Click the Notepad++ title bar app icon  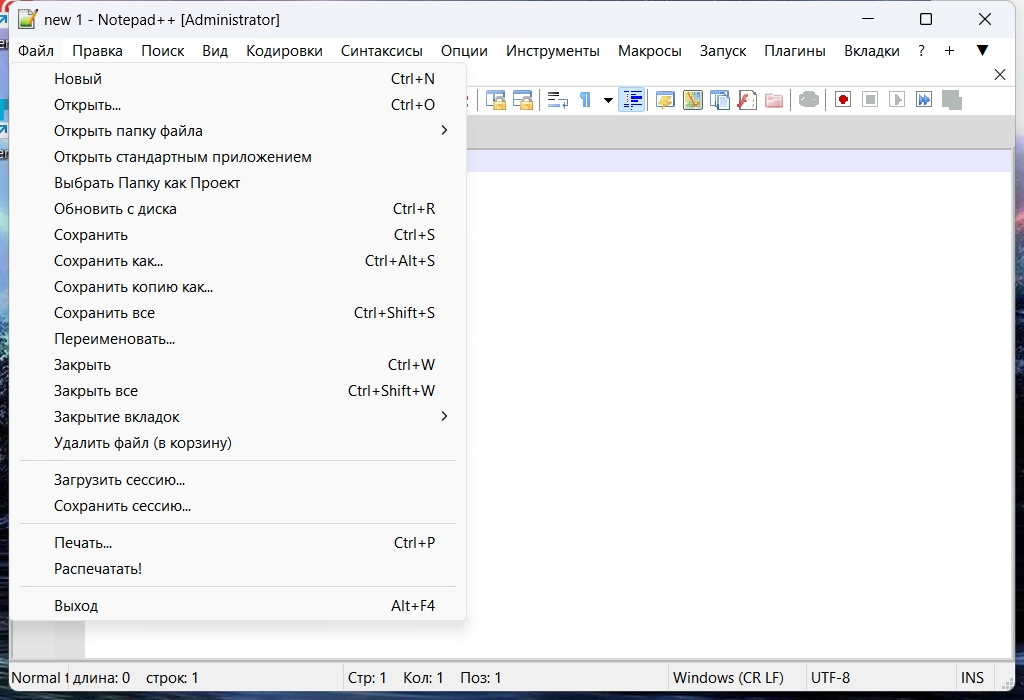[27, 19]
